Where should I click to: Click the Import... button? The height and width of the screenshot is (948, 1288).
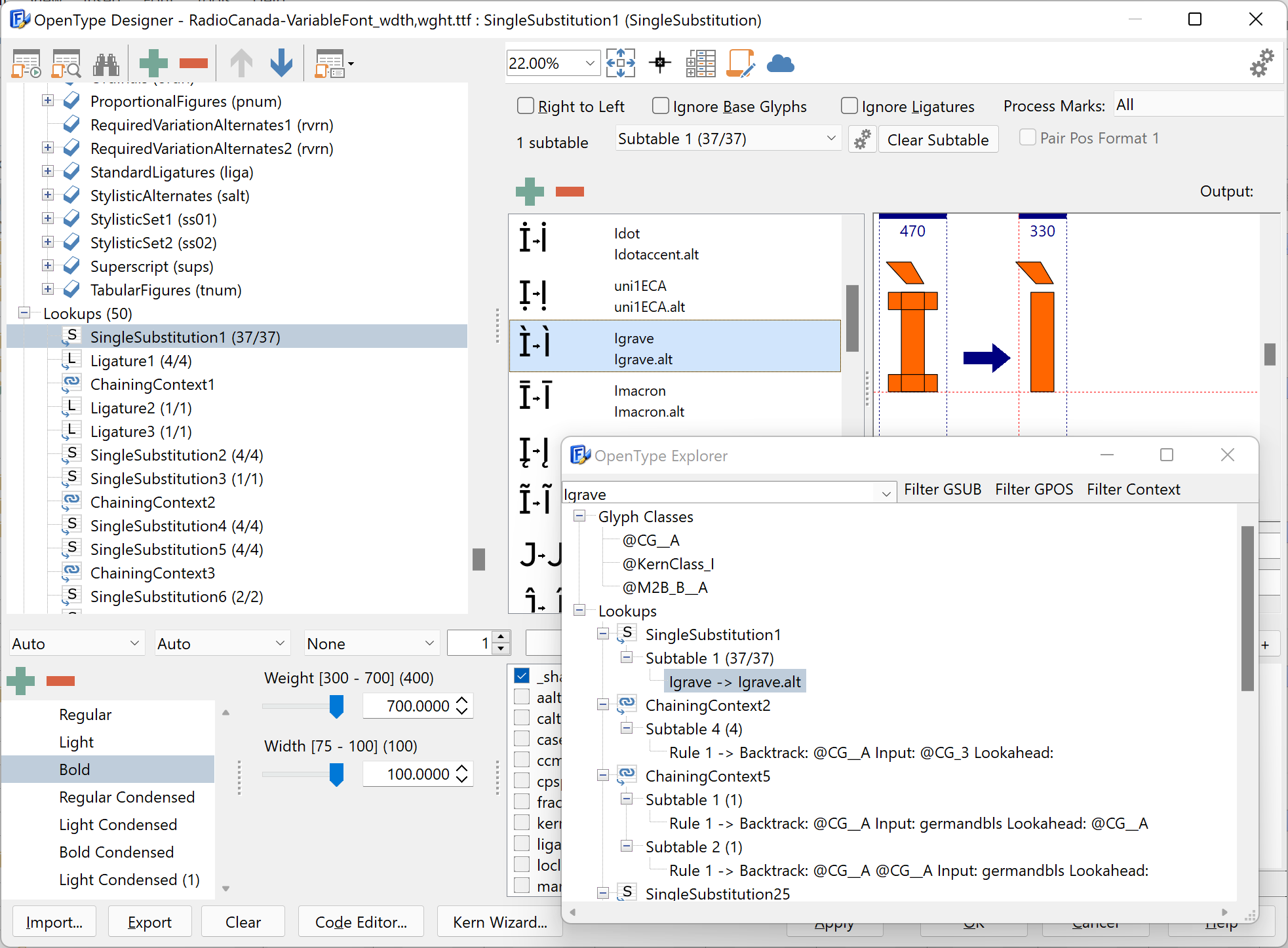54,922
